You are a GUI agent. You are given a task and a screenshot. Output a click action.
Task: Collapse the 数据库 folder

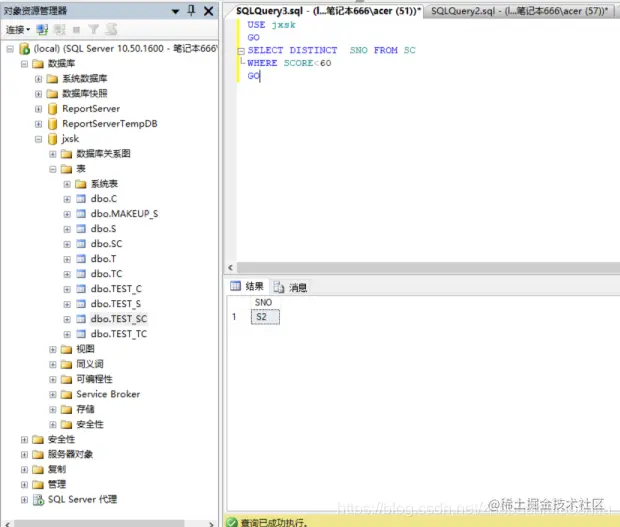point(24,64)
